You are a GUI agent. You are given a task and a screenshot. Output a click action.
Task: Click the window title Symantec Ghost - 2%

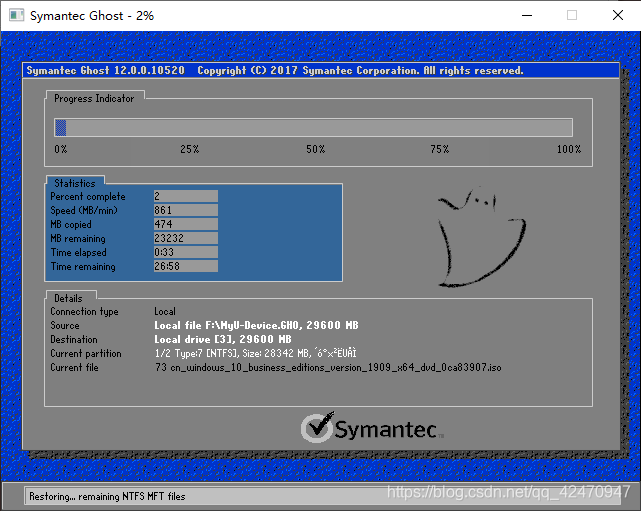click(x=92, y=16)
